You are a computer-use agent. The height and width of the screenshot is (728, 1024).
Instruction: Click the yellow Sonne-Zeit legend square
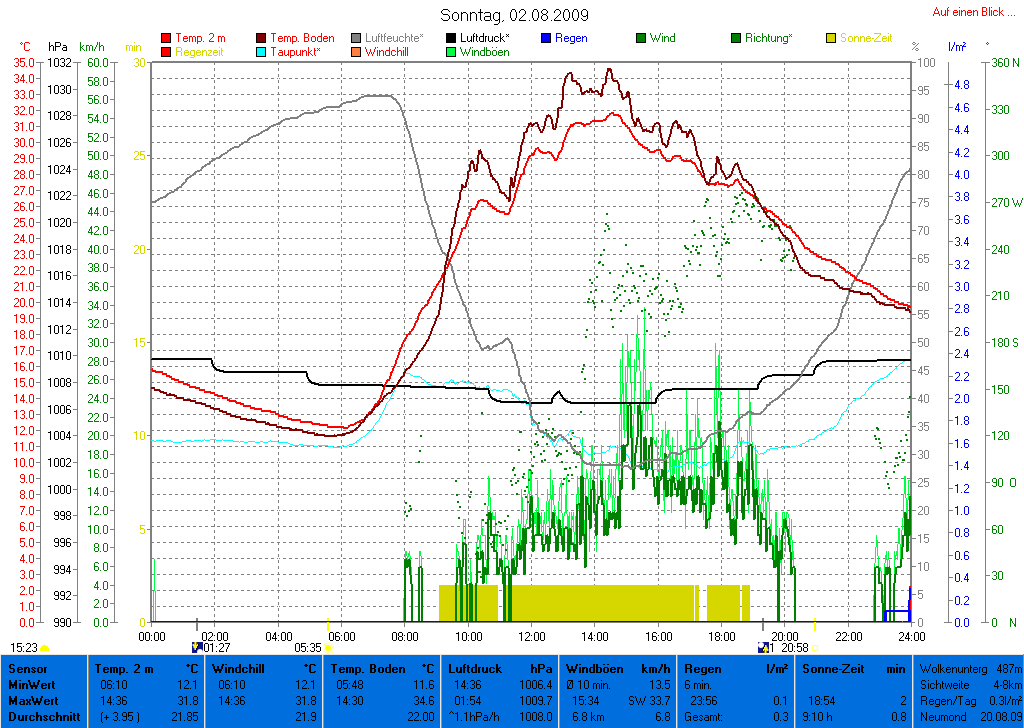[x=831, y=38]
